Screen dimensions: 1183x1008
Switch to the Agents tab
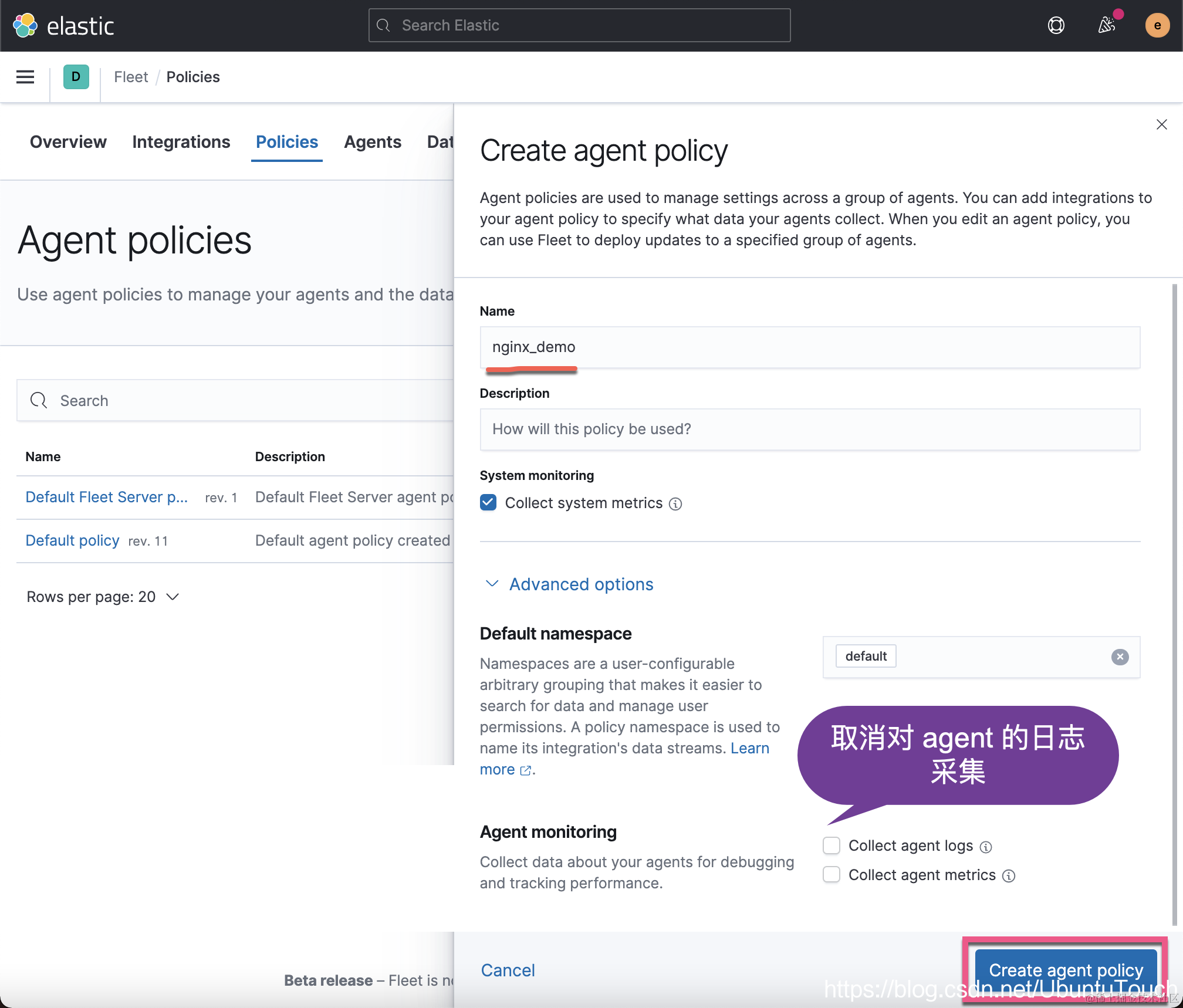click(373, 142)
